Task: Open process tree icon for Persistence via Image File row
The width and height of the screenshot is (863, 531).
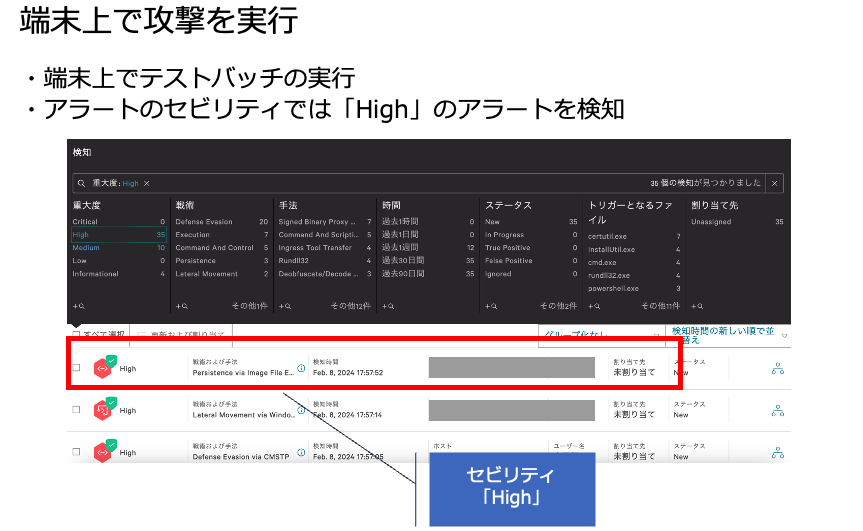Action: tap(778, 369)
